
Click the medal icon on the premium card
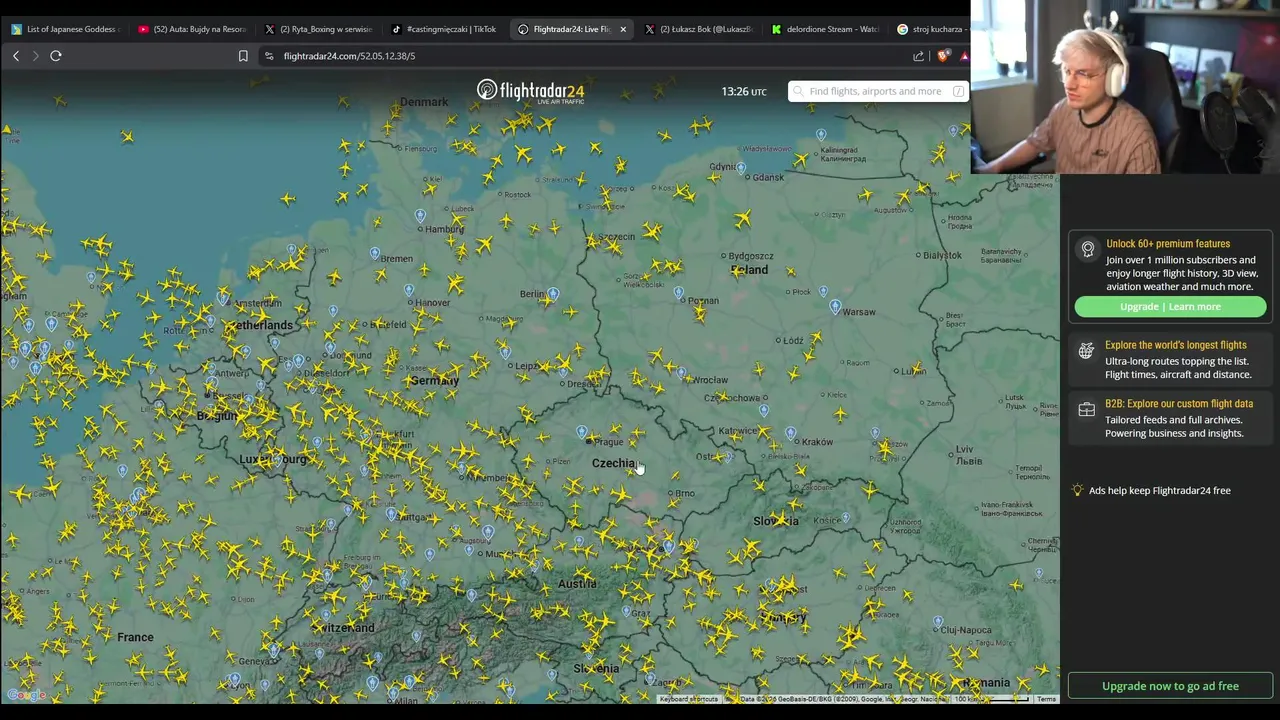pos(1087,250)
